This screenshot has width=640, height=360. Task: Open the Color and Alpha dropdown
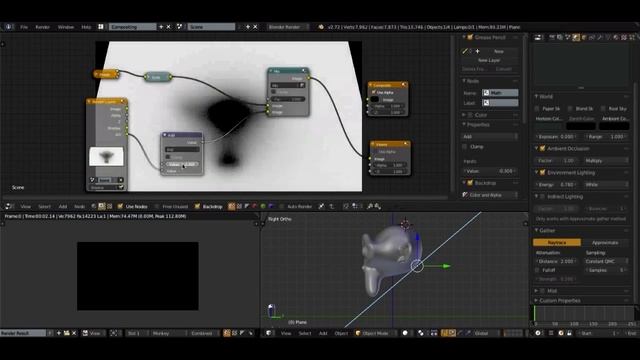pyautogui.click(x=490, y=195)
